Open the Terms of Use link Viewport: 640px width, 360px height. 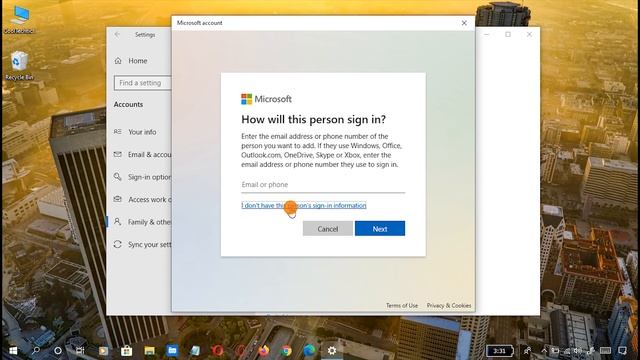[x=402, y=305]
